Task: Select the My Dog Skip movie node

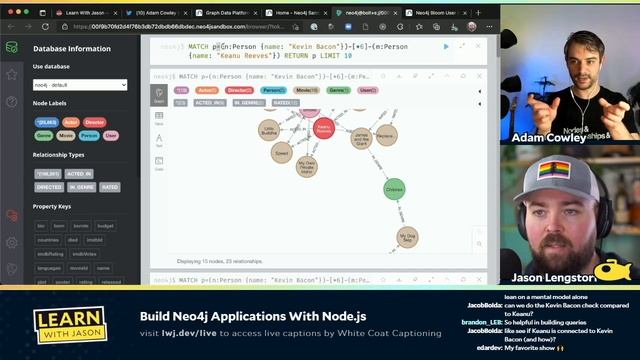Action: tap(407, 237)
